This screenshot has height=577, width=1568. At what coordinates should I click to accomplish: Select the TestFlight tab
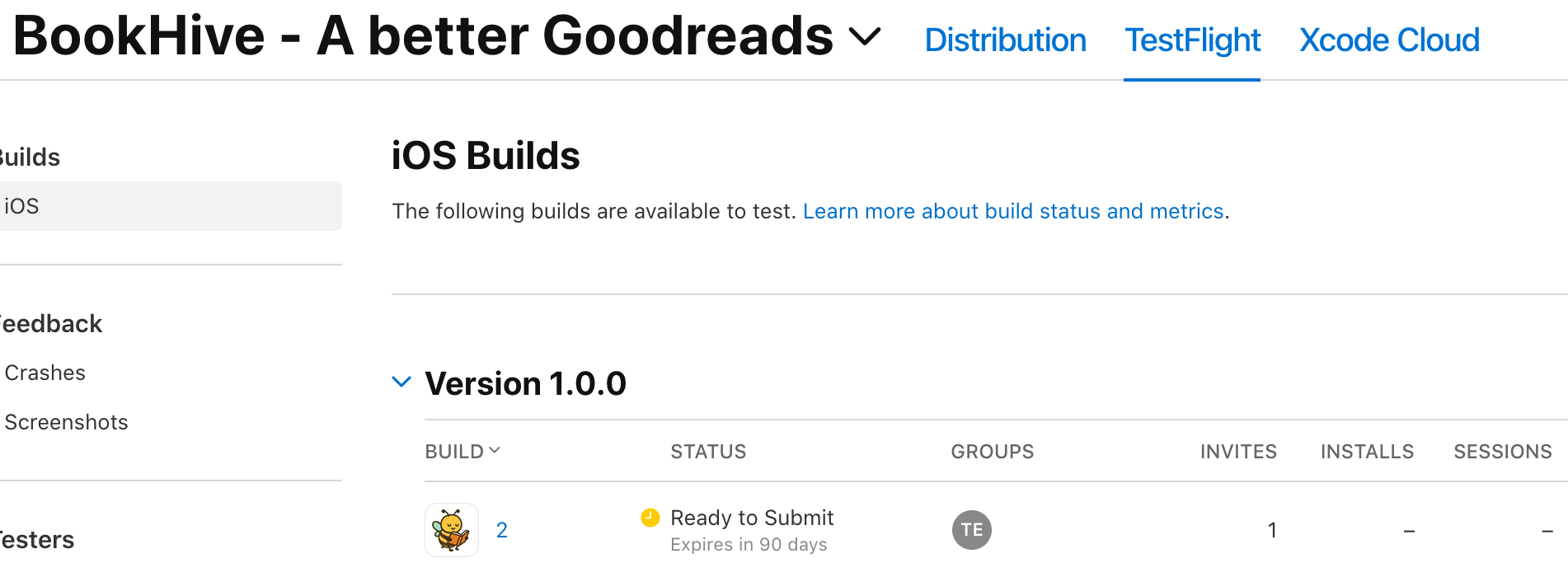pos(1192,40)
